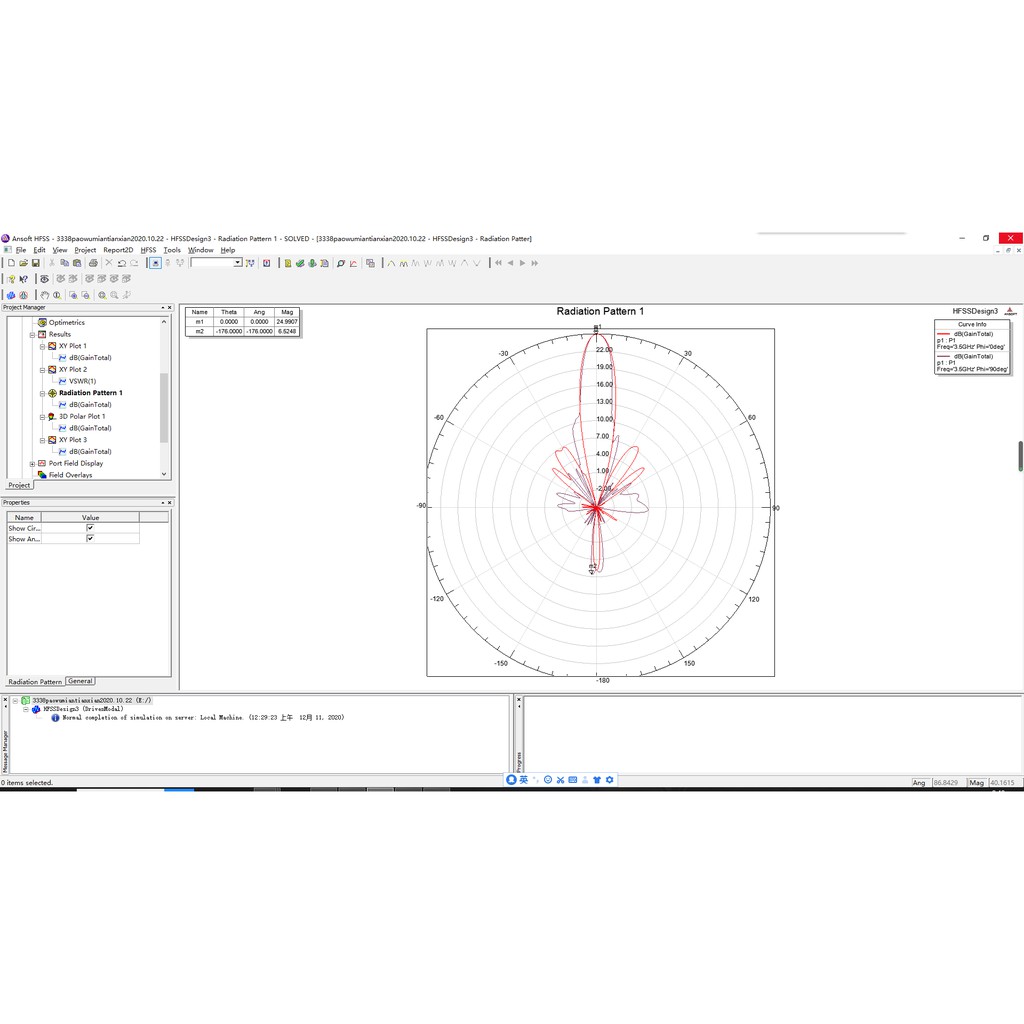Select VSWR(1) under XY Plot 2
Image resolution: width=1024 pixels, height=1024 pixels.
[82, 381]
